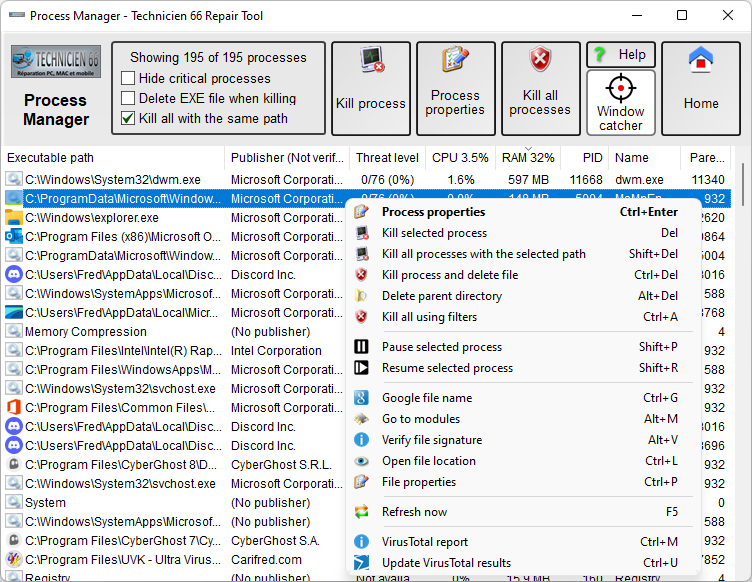Uncheck Kill all with the same path
The image size is (752, 582).
pyautogui.click(x=128, y=118)
